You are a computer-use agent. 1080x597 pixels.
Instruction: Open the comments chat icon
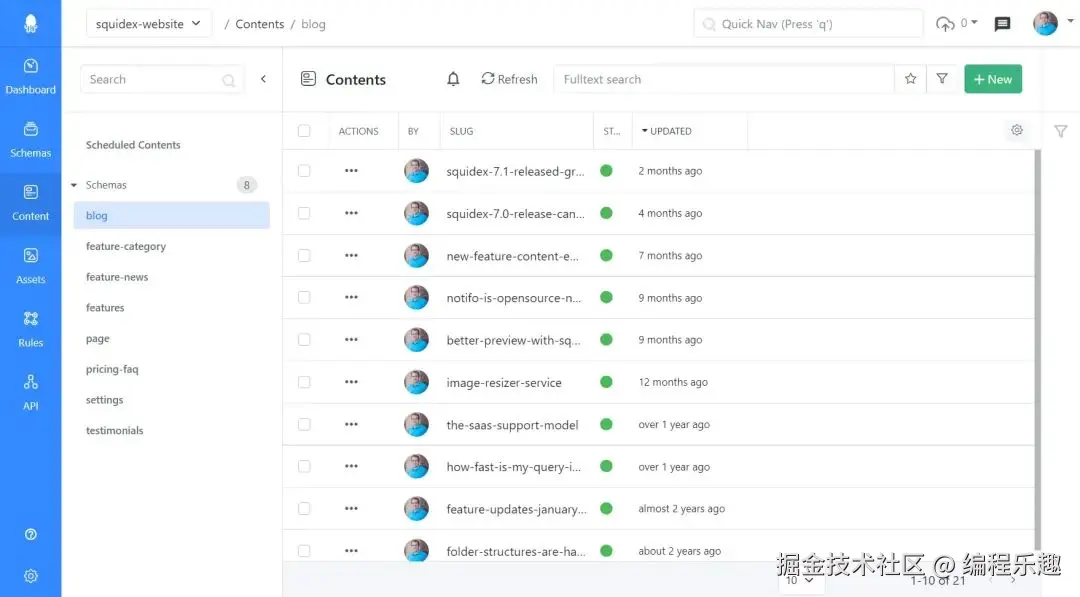click(x=1002, y=24)
